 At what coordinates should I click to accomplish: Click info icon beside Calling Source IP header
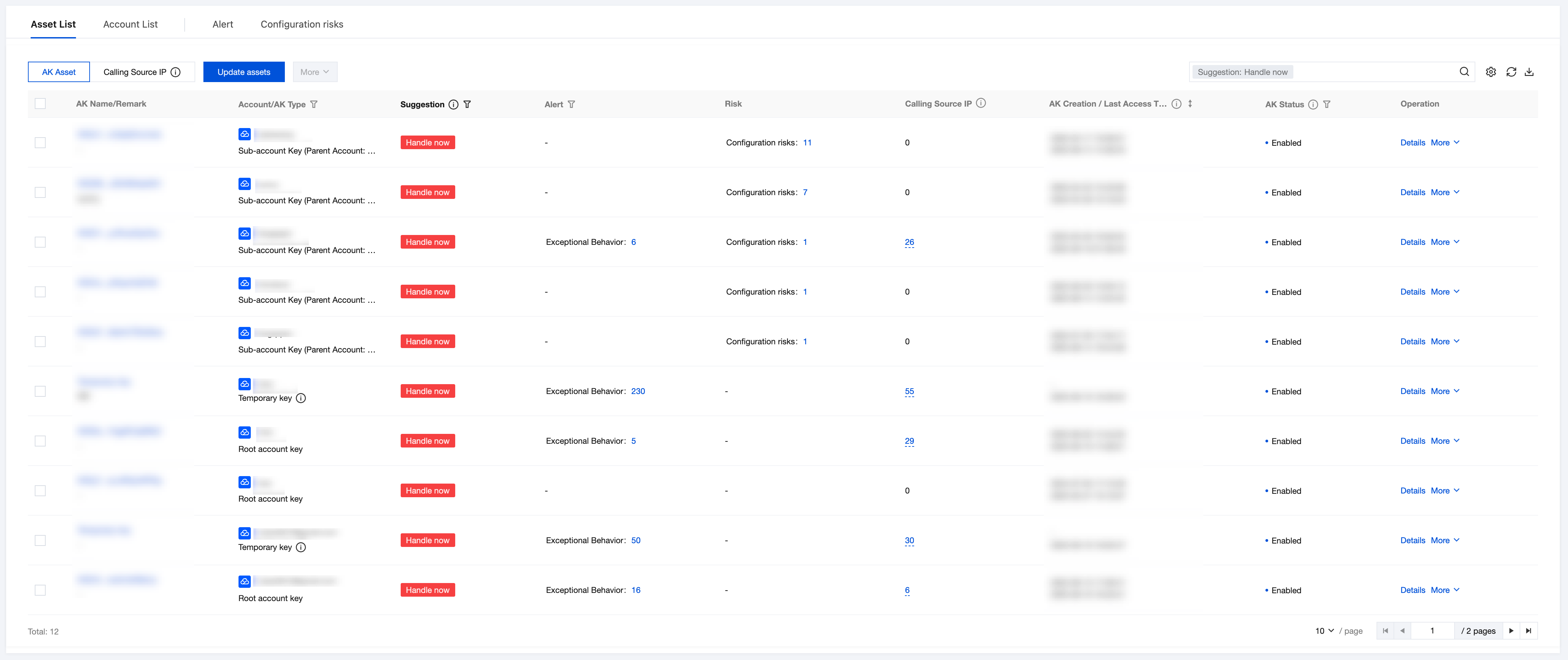pos(981,104)
